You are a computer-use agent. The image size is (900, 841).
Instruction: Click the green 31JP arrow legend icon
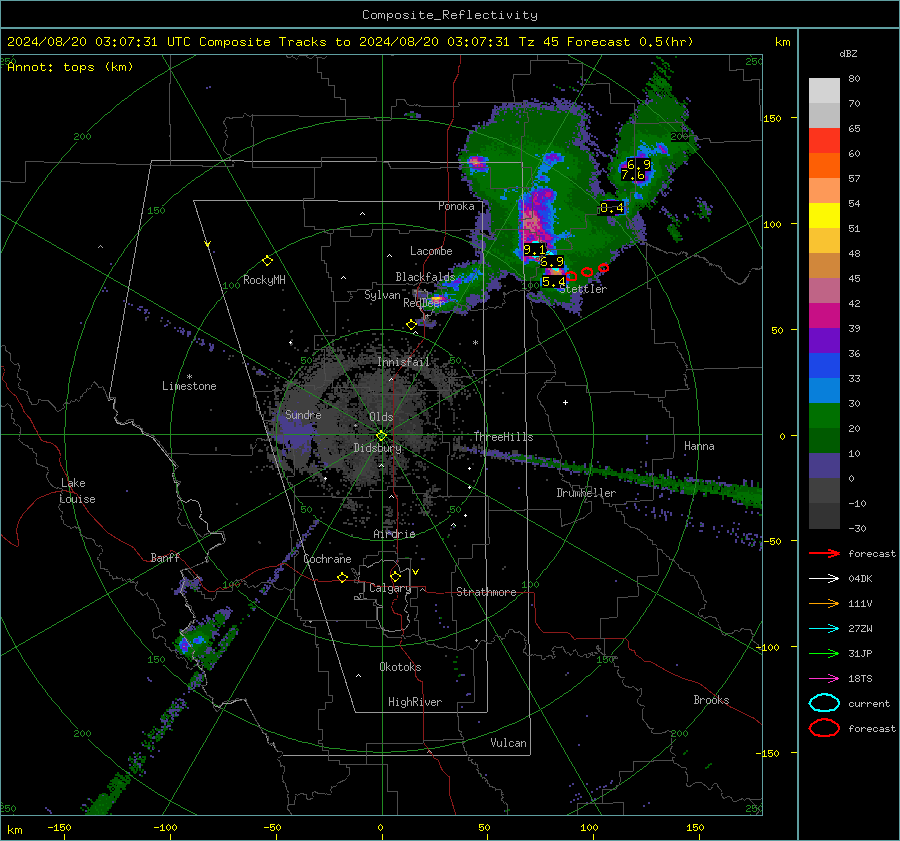pos(824,653)
